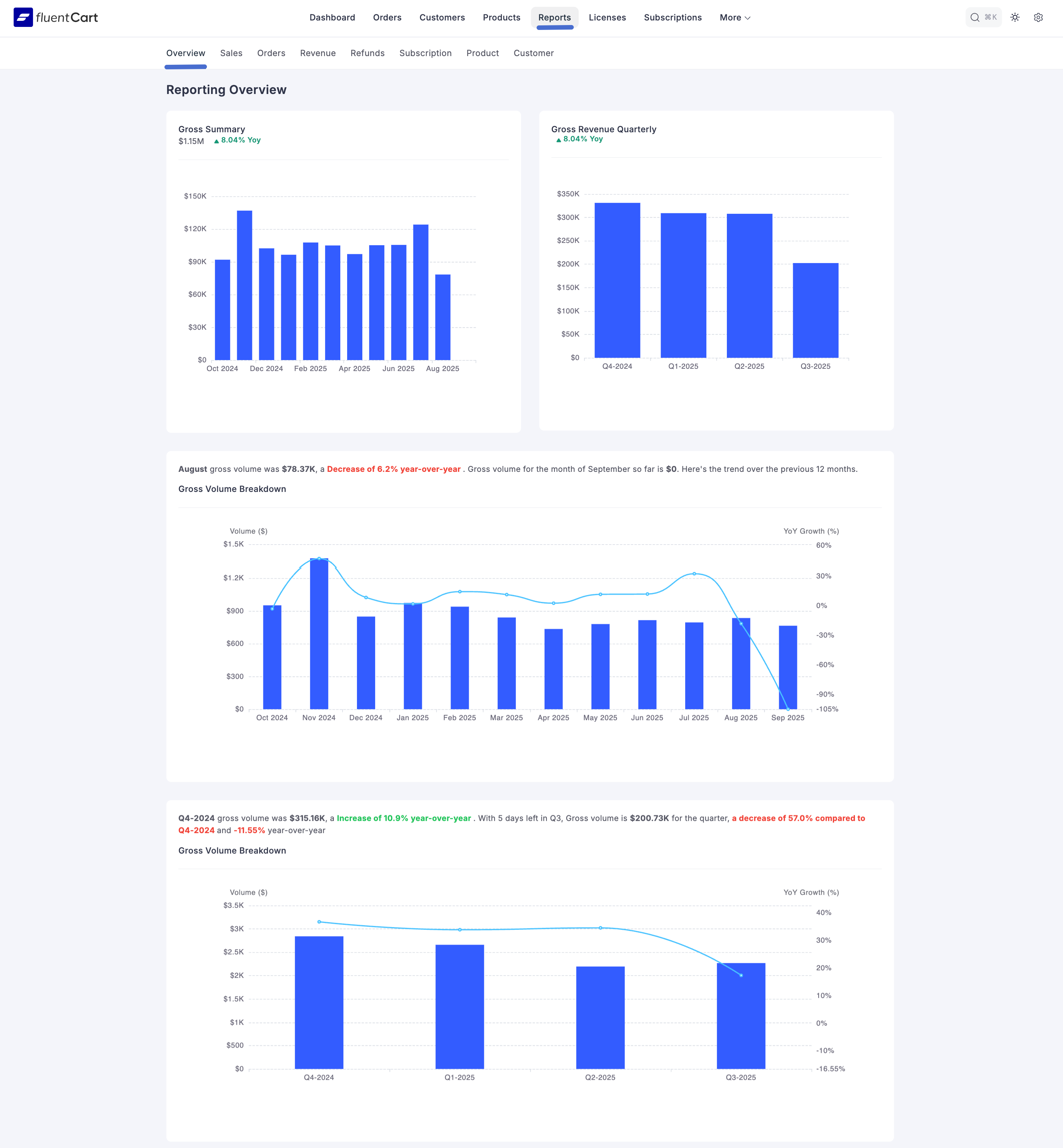Click the Q3-2025 bar in Gross Revenue Quarterly
Image resolution: width=1063 pixels, height=1148 pixels.
tap(815, 310)
